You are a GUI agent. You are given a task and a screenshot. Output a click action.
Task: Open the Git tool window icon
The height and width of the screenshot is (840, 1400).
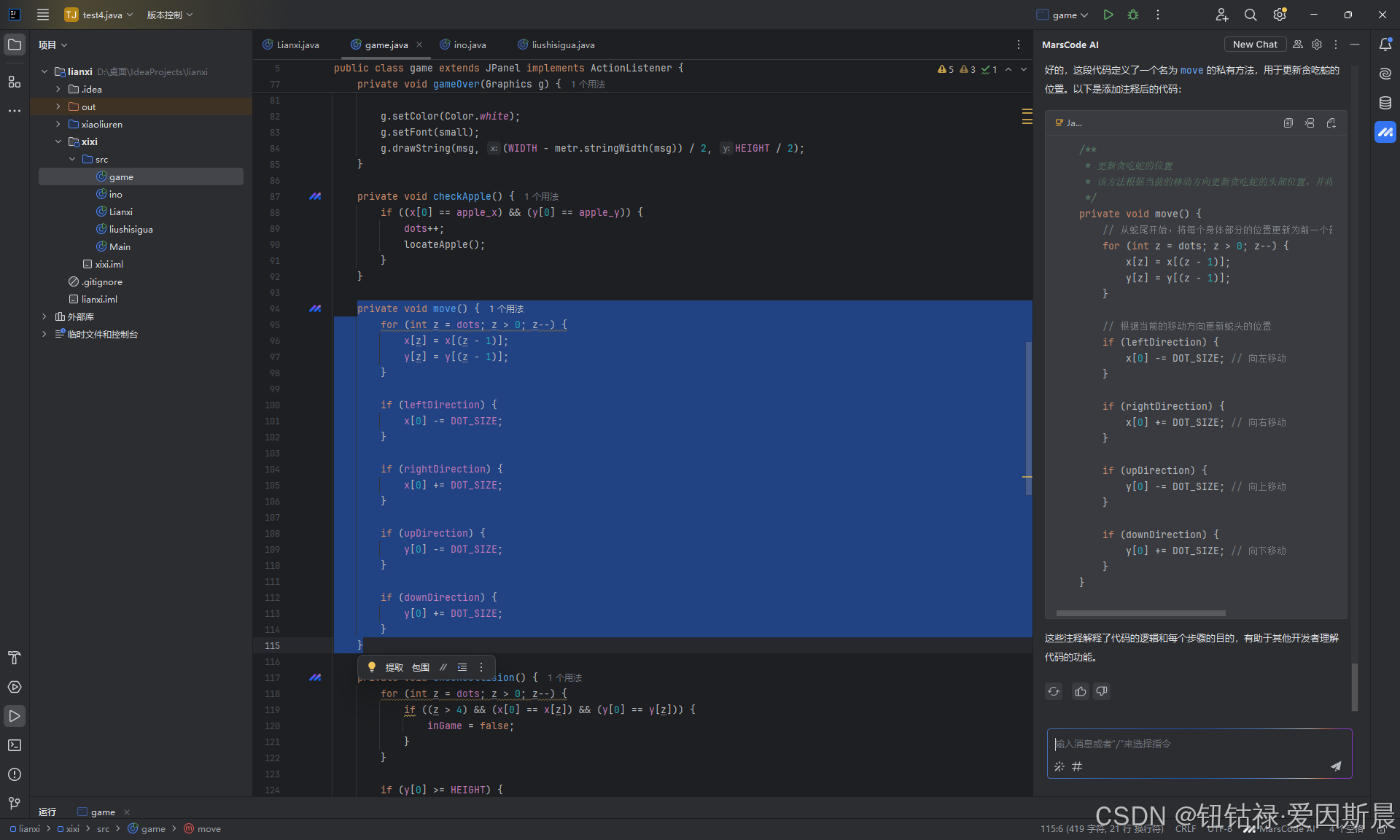coord(15,803)
